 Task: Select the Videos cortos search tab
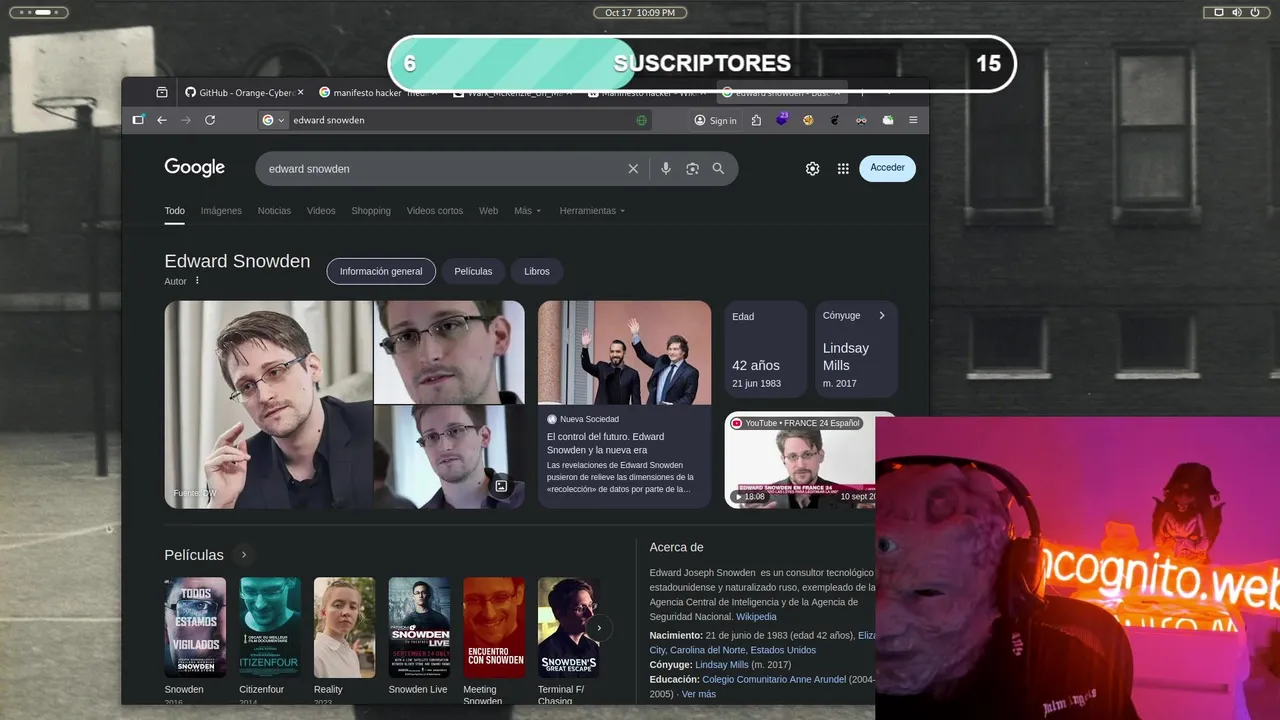(435, 211)
